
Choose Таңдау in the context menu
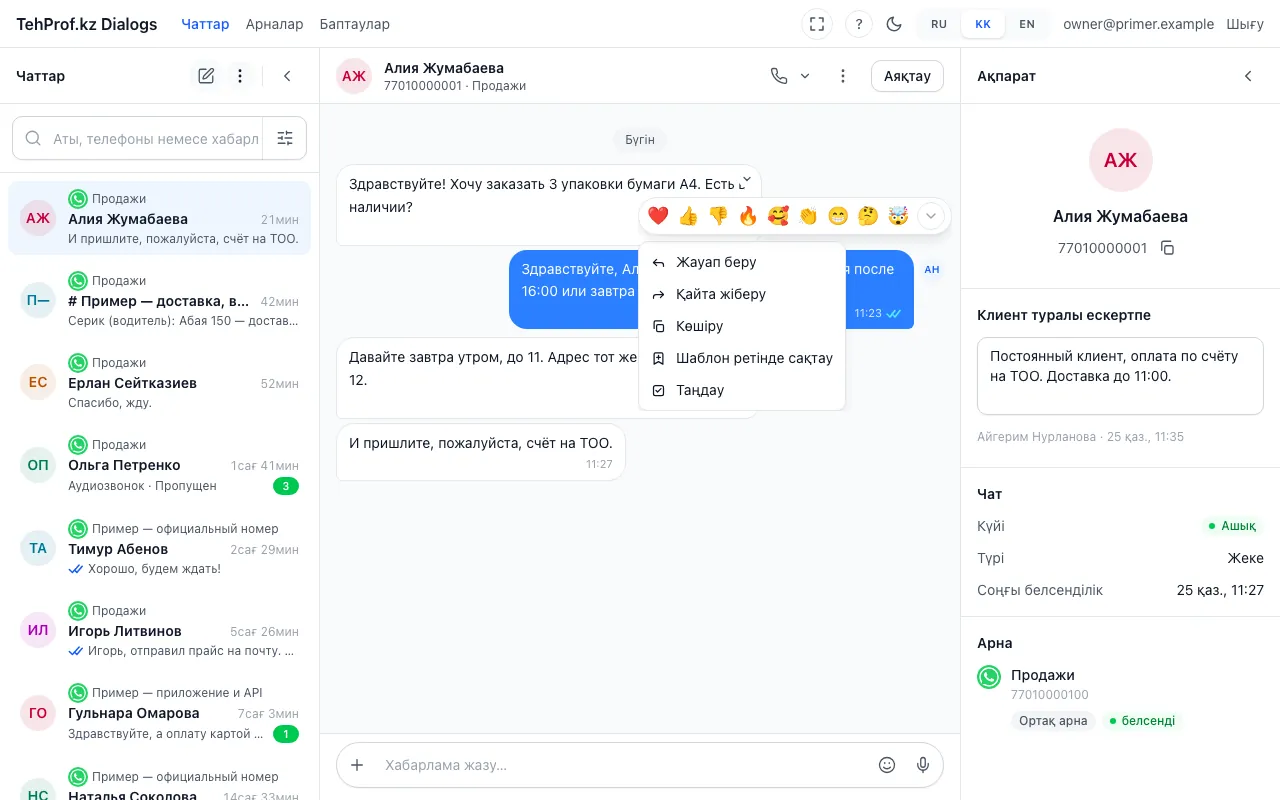(x=742, y=390)
